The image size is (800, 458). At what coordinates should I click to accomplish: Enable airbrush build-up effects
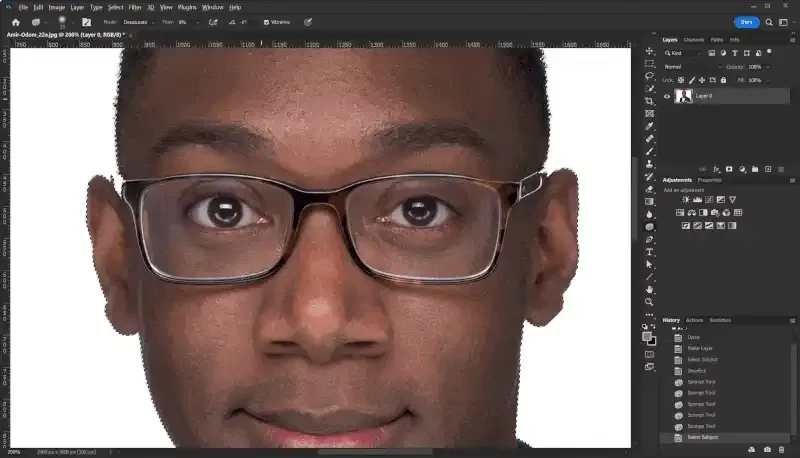(x=213, y=22)
